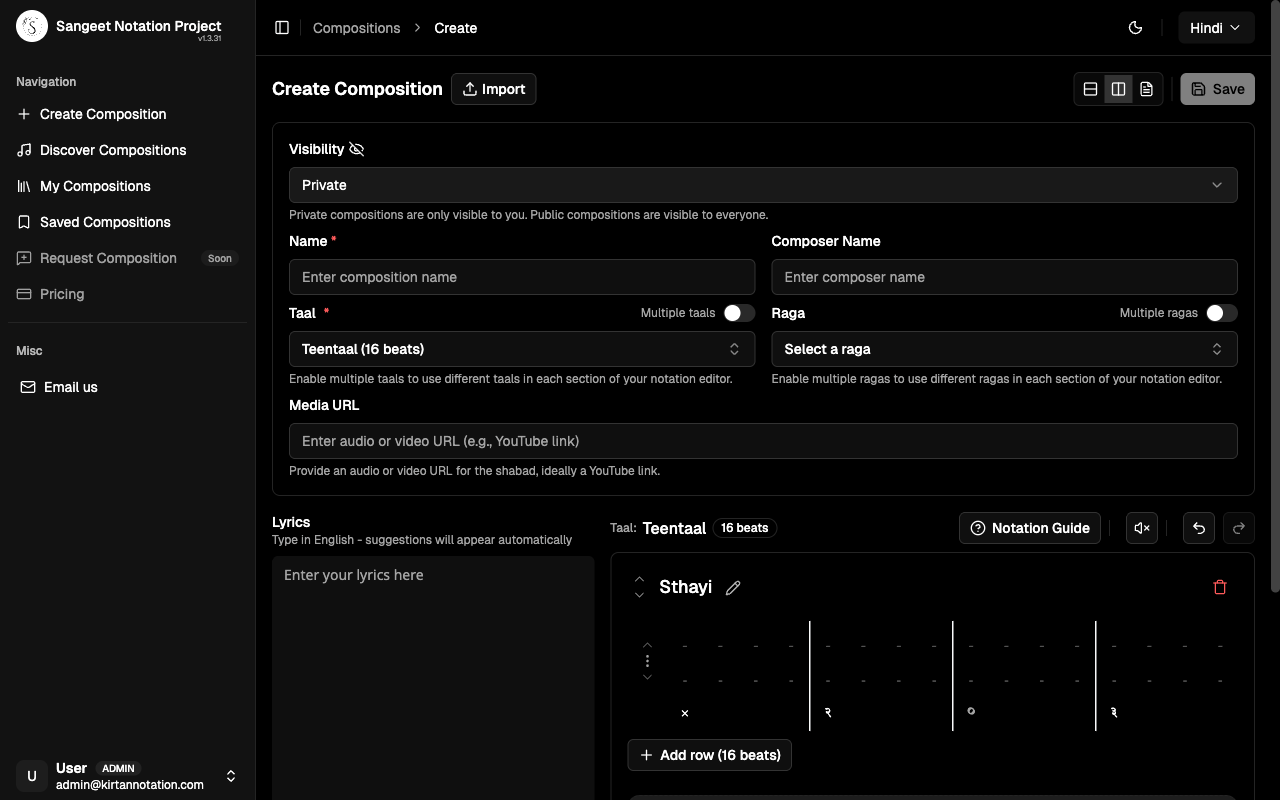Edit the Sthayi section name with pencil icon

tap(733, 587)
